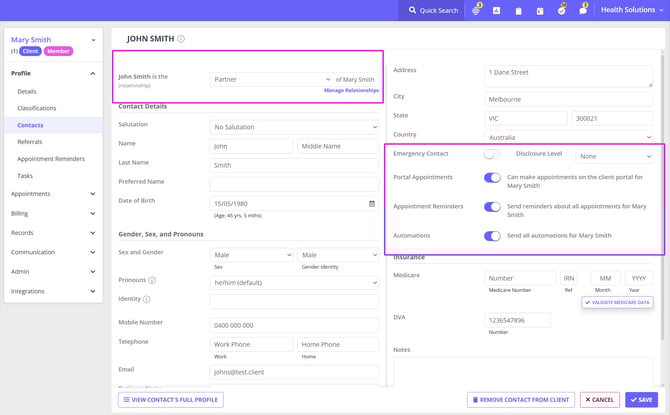Click the Preferred Name input field
The height and width of the screenshot is (415, 670).
click(294, 184)
